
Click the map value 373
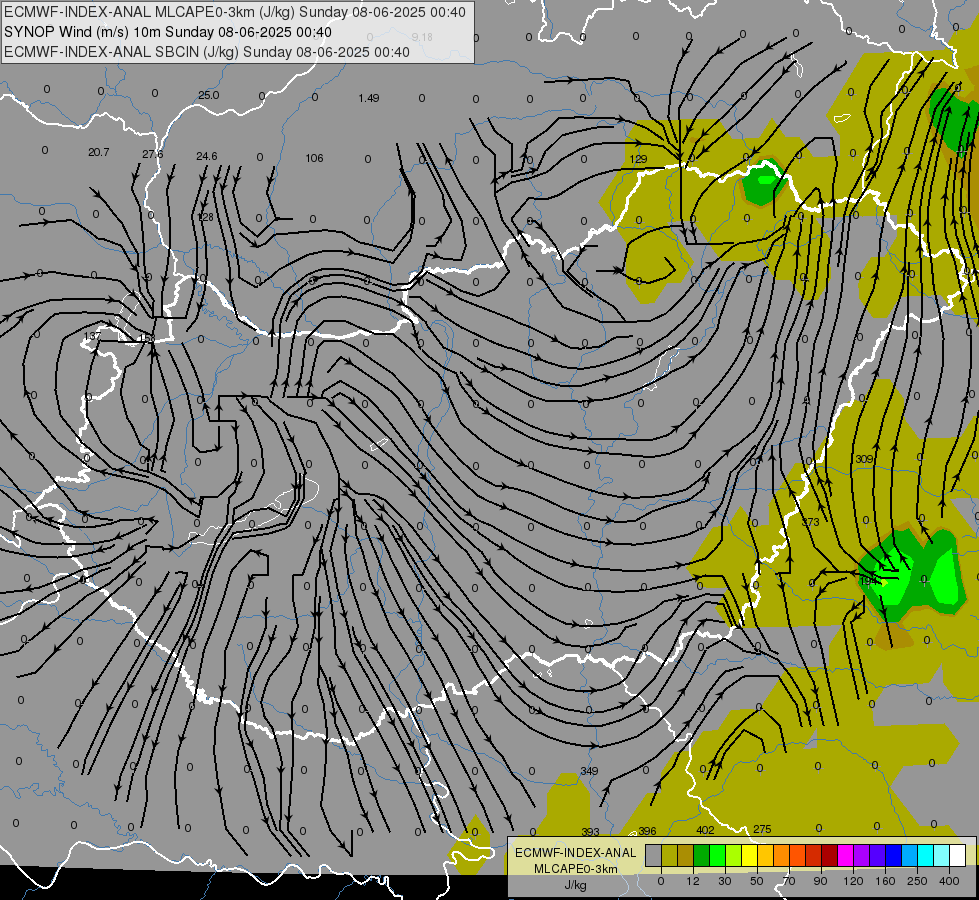pyautogui.click(x=810, y=522)
